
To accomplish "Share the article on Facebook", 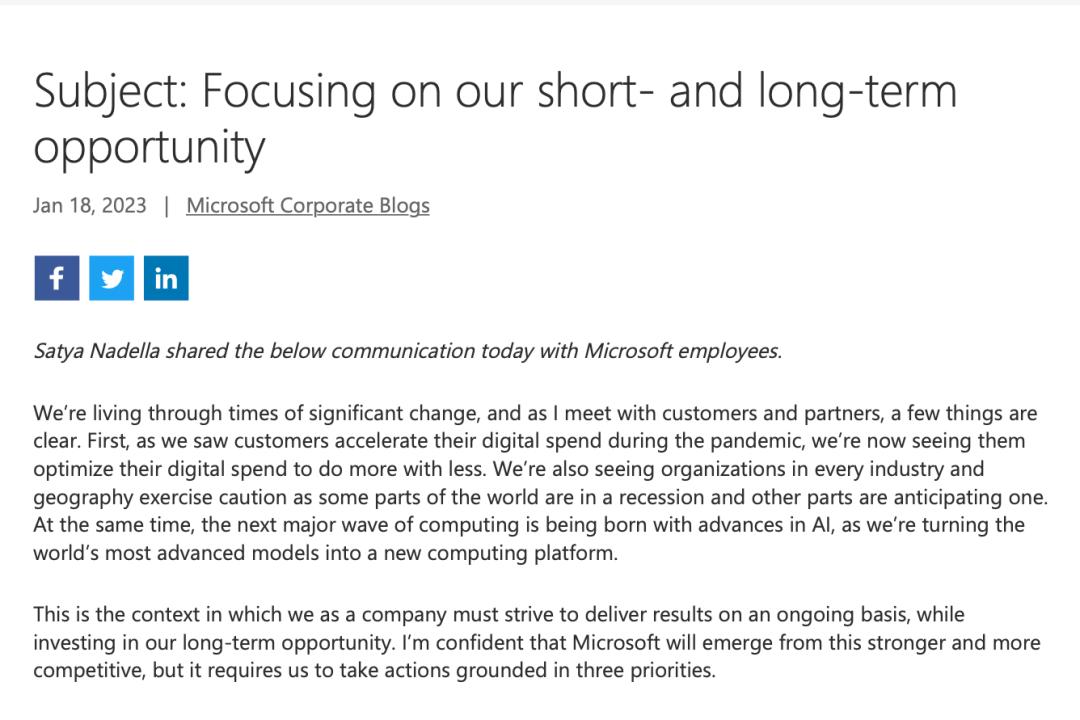I will [x=56, y=278].
